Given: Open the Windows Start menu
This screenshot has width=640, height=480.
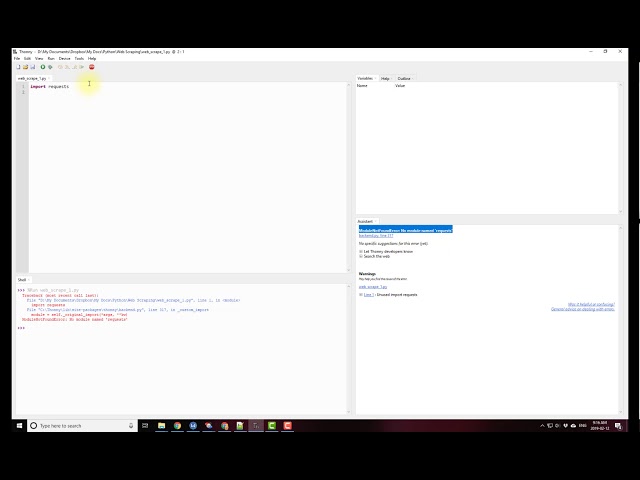Looking at the screenshot, I should coord(19,426).
